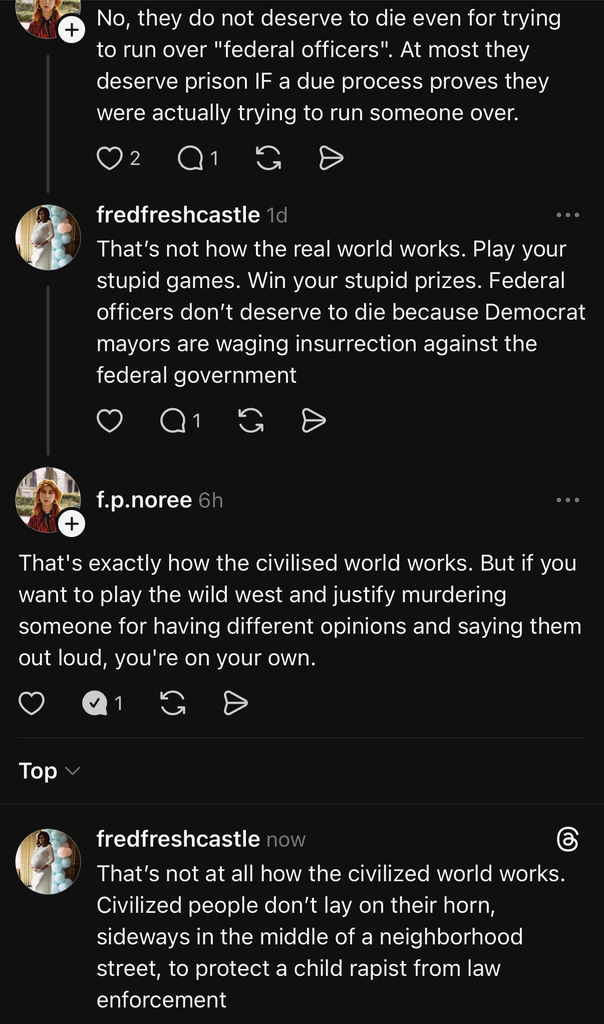This screenshot has height=1024, width=604.
Task: Share f.p.noree's 6h post
Action: point(235,703)
